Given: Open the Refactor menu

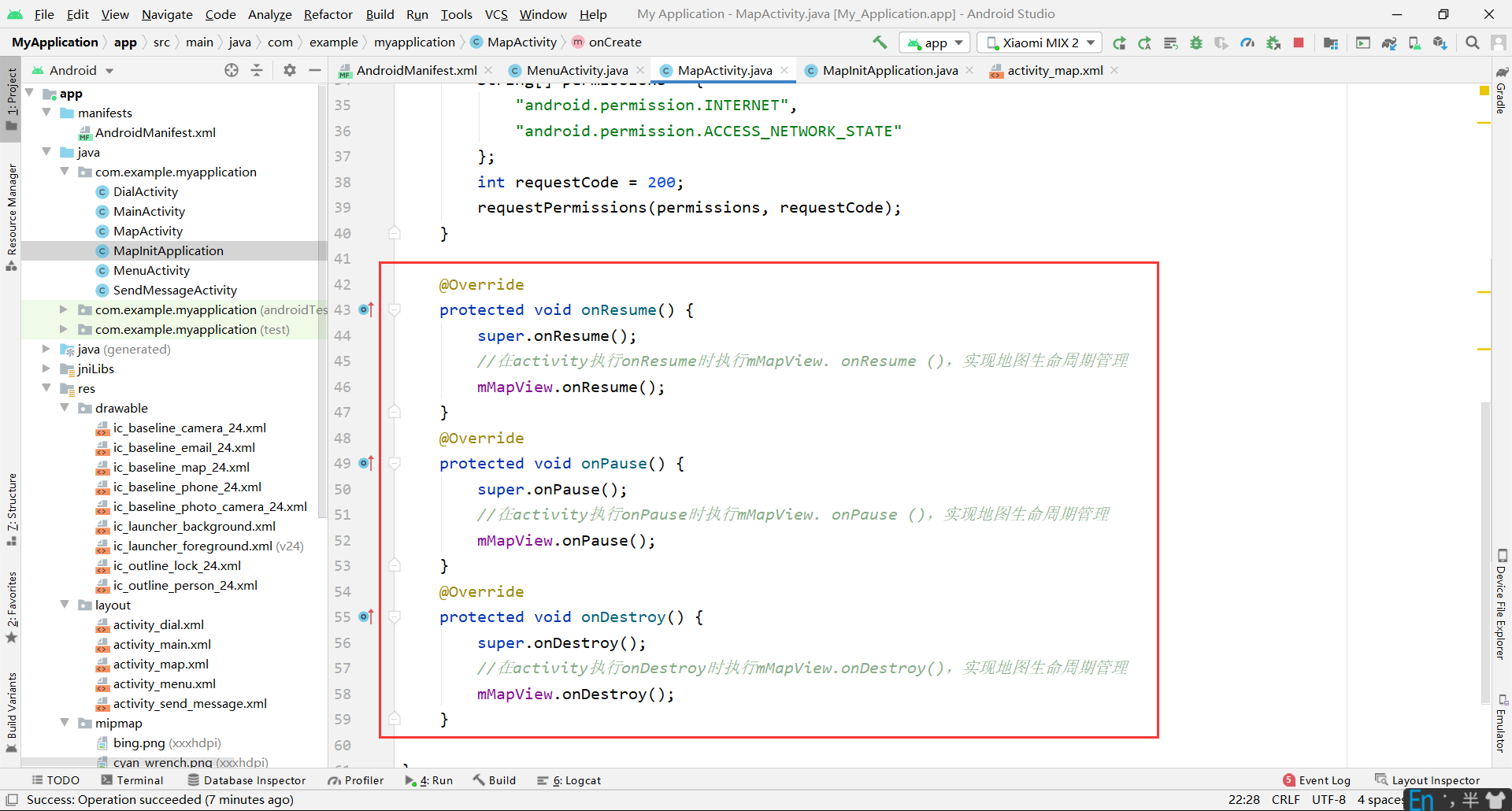Looking at the screenshot, I should (x=328, y=14).
